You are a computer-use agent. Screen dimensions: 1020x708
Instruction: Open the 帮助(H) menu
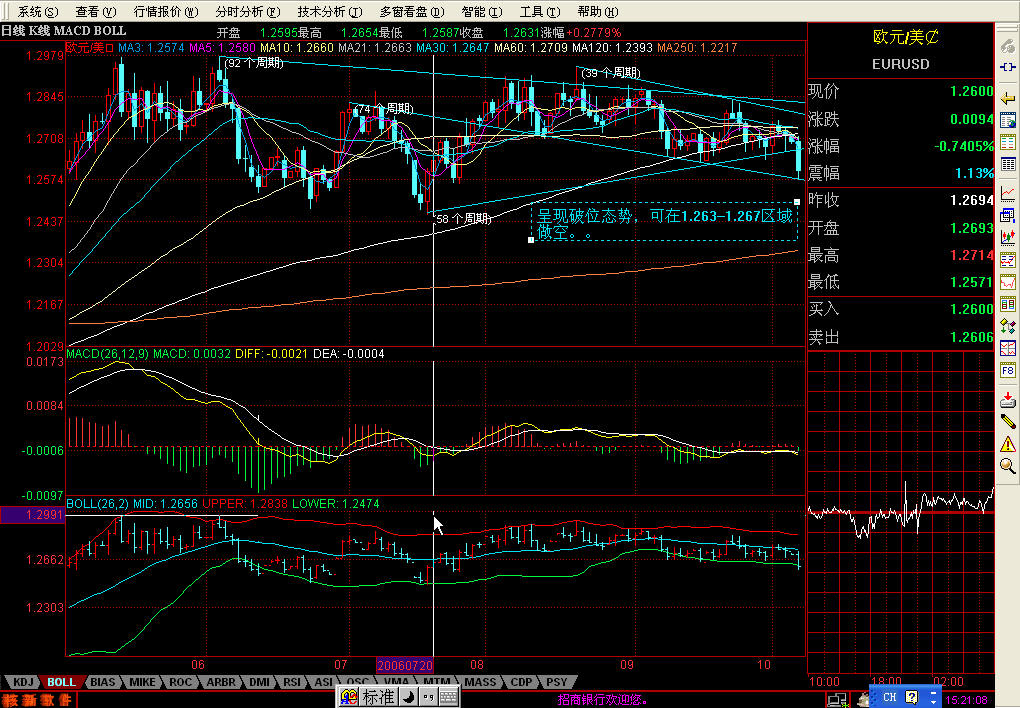tap(598, 12)
